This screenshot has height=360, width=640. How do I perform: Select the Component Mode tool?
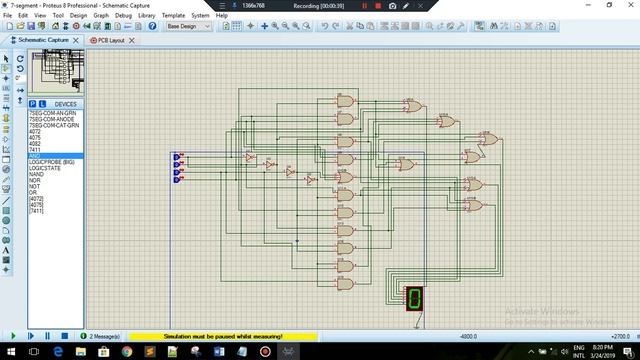[x=6, y=69]
